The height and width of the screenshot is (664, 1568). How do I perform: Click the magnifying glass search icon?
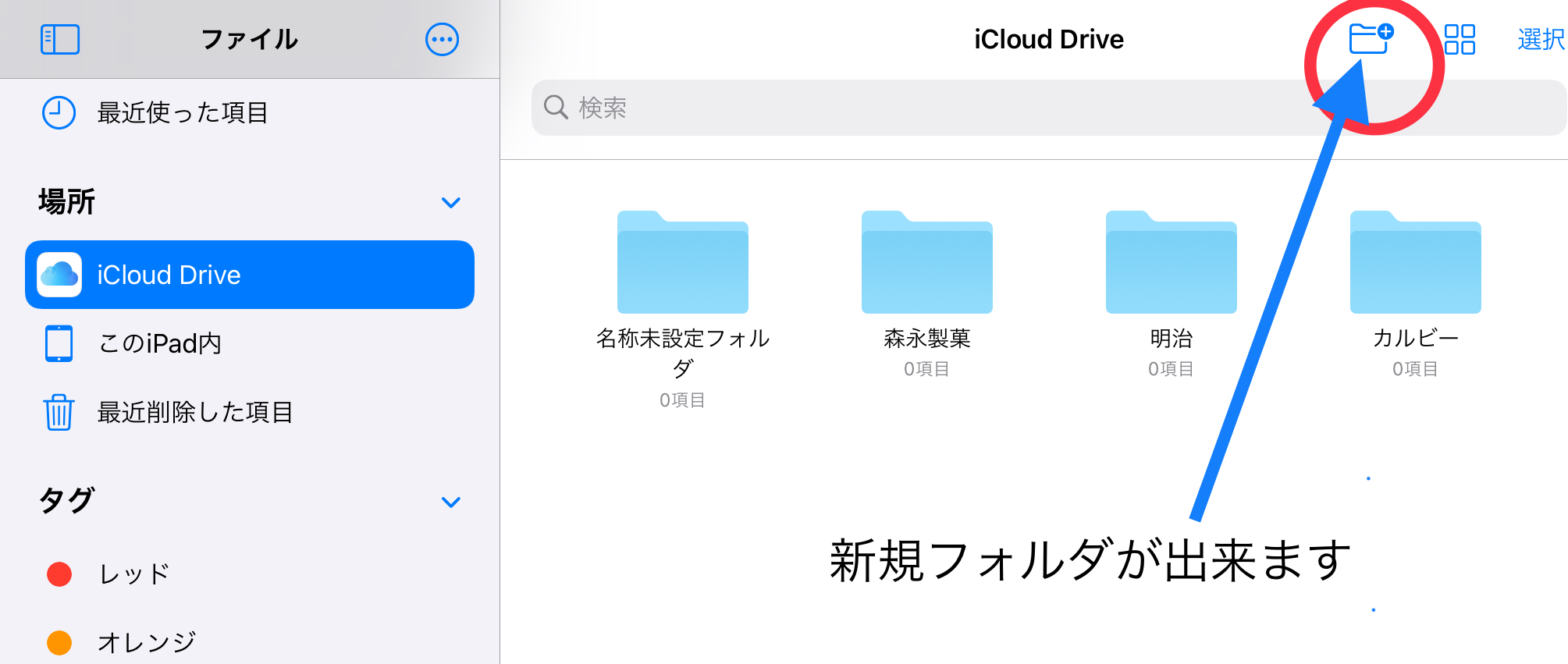click(556, 107)
